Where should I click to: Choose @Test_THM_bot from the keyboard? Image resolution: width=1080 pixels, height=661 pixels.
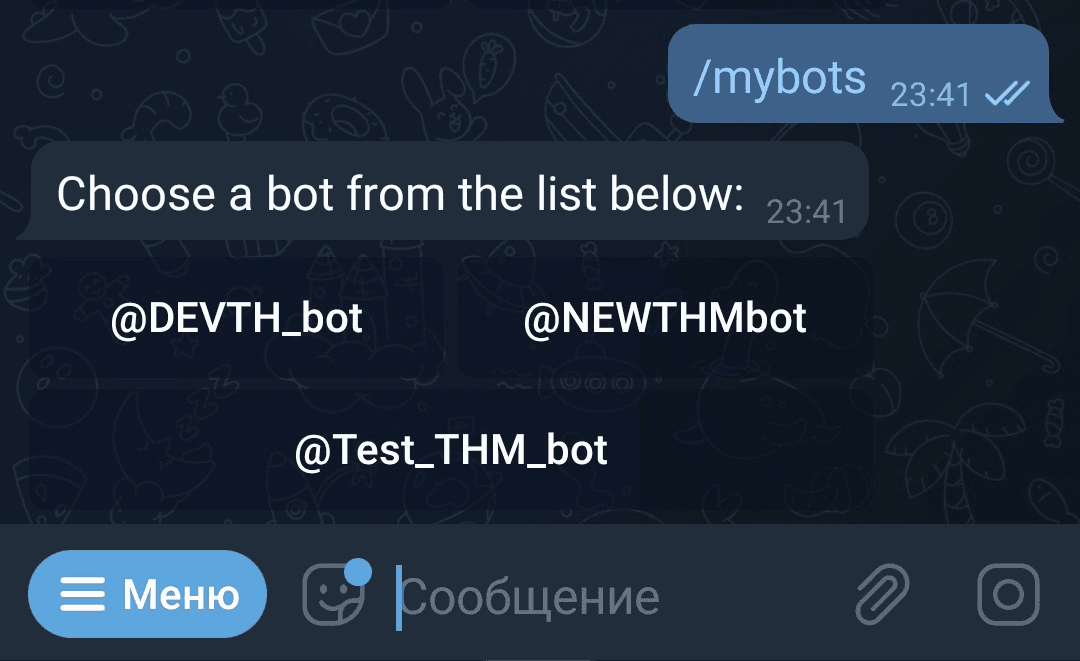(450, 450)
